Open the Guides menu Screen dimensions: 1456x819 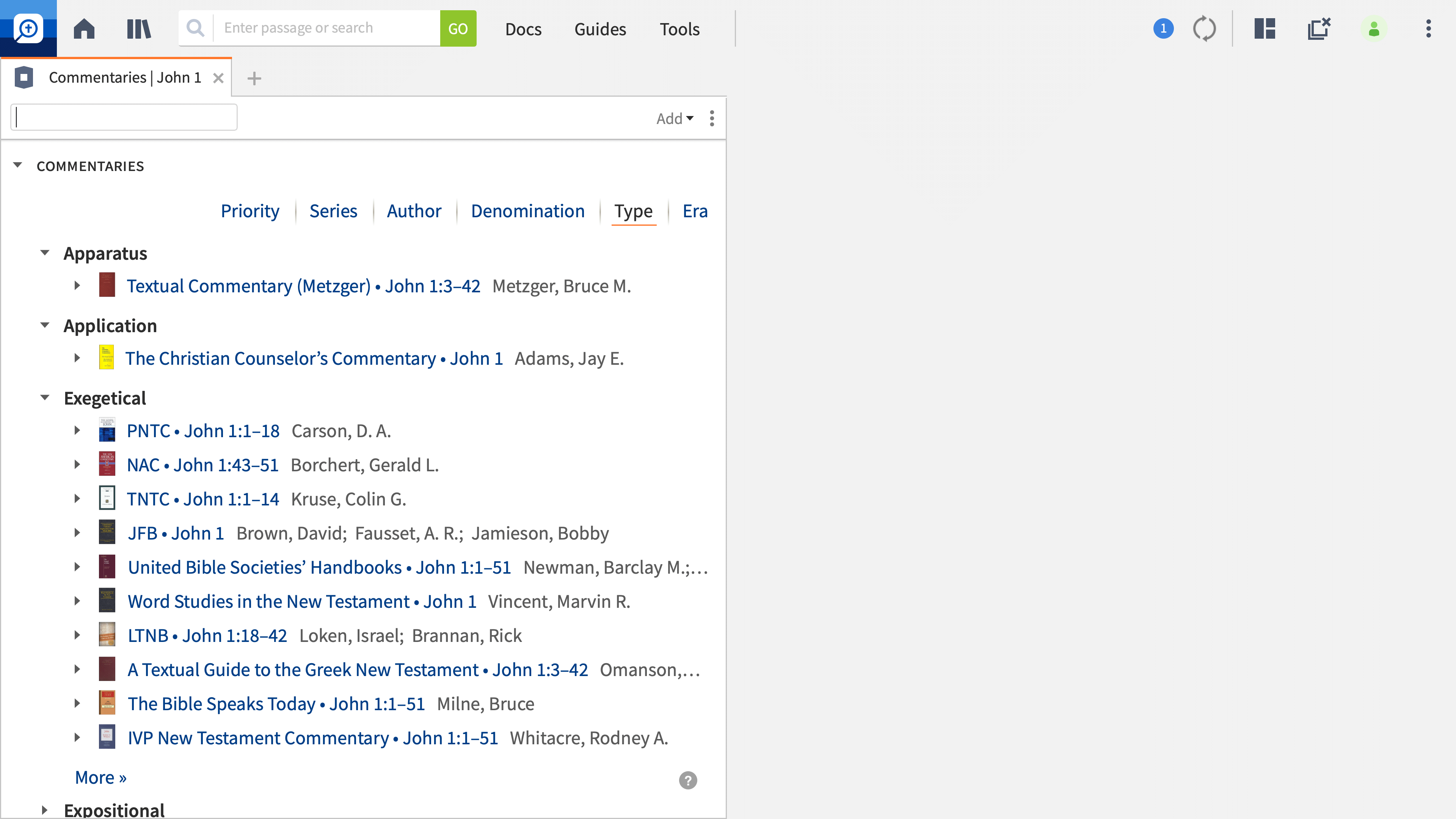click(600, 29)
